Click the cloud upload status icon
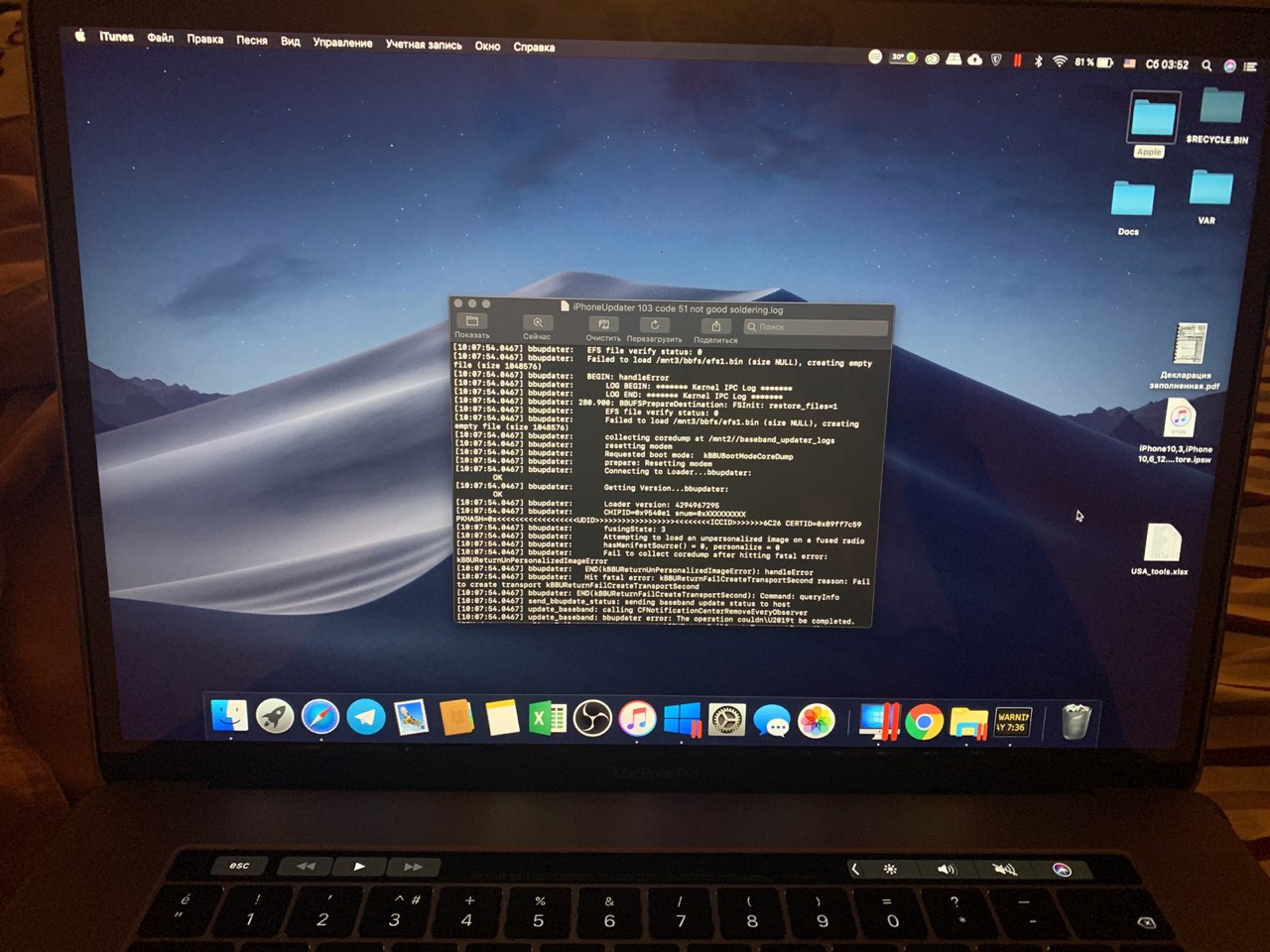1270x952 pixels. pos(975,59)
